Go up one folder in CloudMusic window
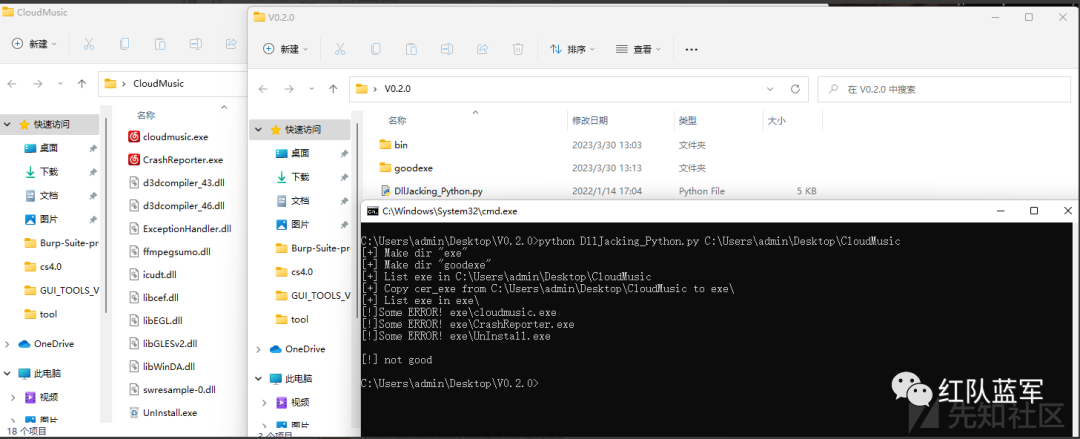The width and height of the screenshot is (1080, 439). click(x=82, y=83)
